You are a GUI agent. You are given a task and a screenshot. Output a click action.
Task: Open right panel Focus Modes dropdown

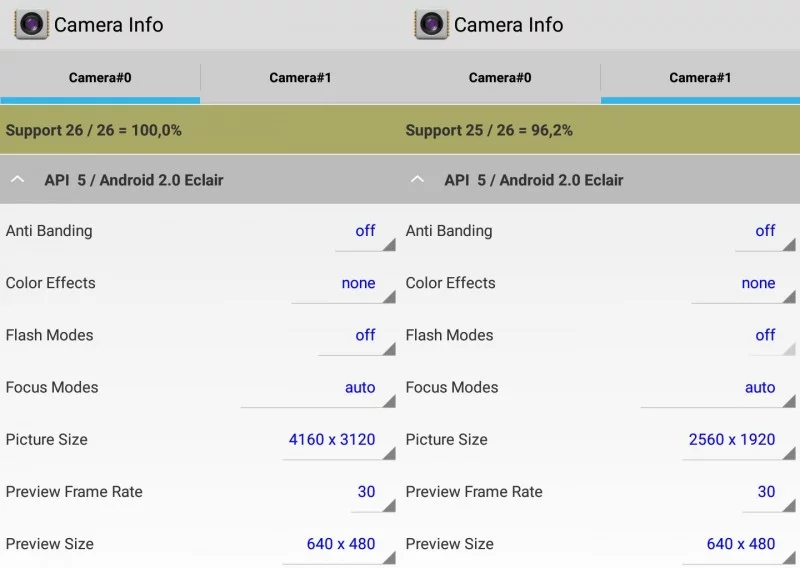click(718, 388)
